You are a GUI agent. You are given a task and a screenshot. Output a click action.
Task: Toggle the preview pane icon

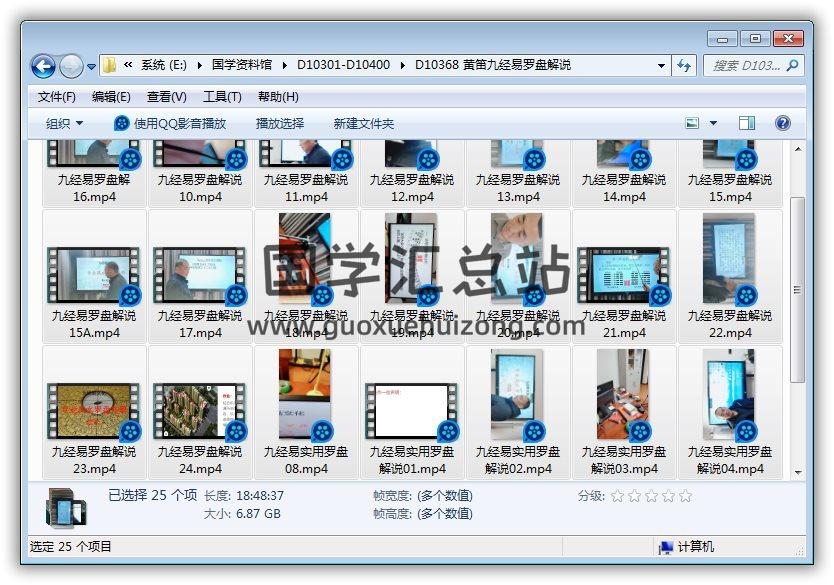click(x=747, y=123)
